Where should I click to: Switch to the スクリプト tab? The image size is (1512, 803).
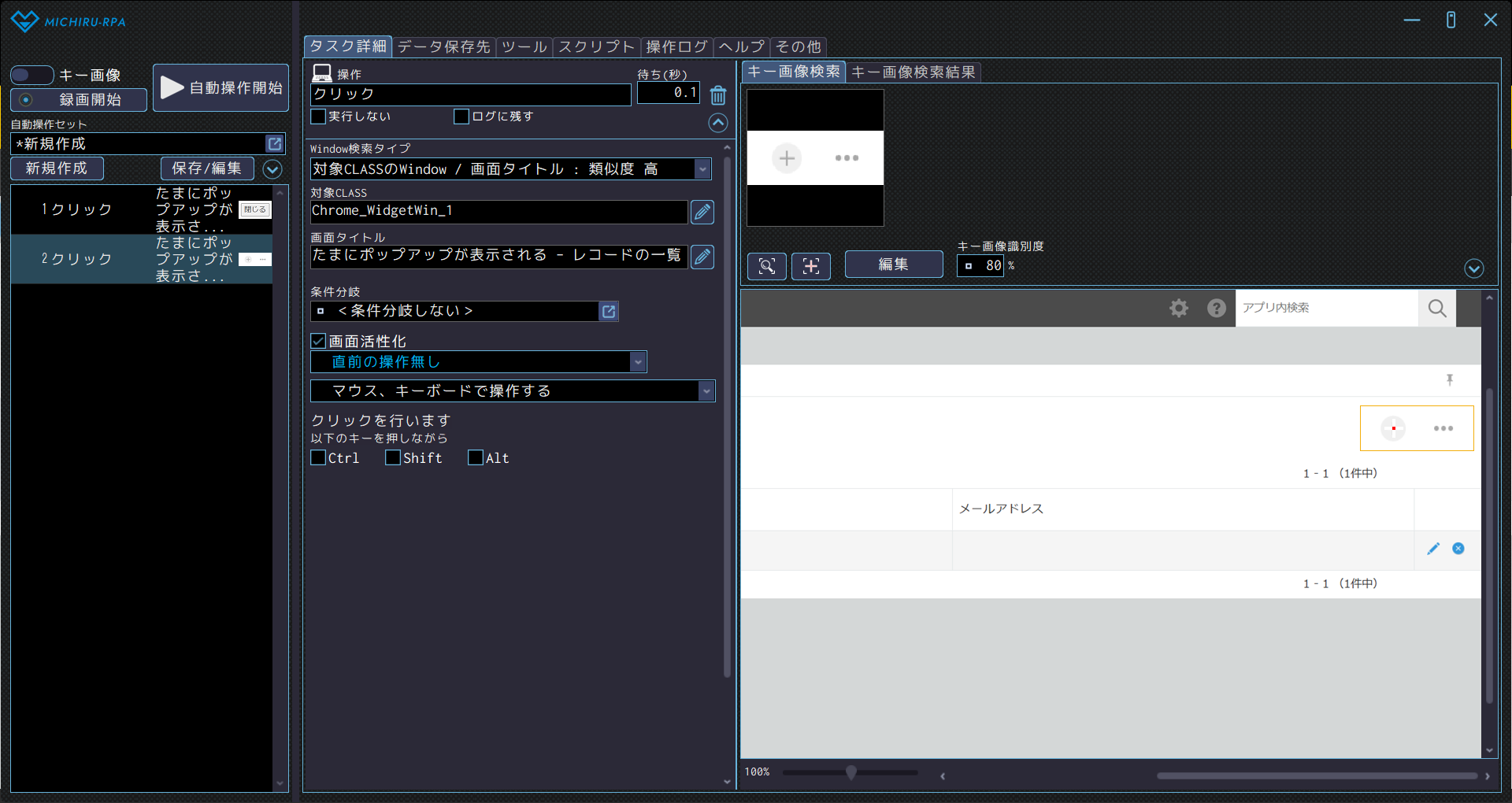coord(596,47)
